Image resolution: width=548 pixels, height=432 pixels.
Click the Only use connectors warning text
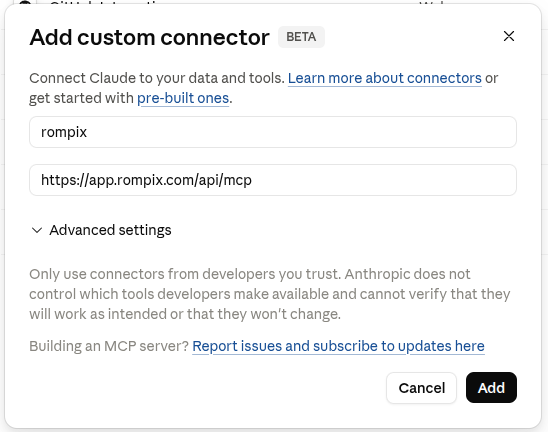[x=269, y=294]
